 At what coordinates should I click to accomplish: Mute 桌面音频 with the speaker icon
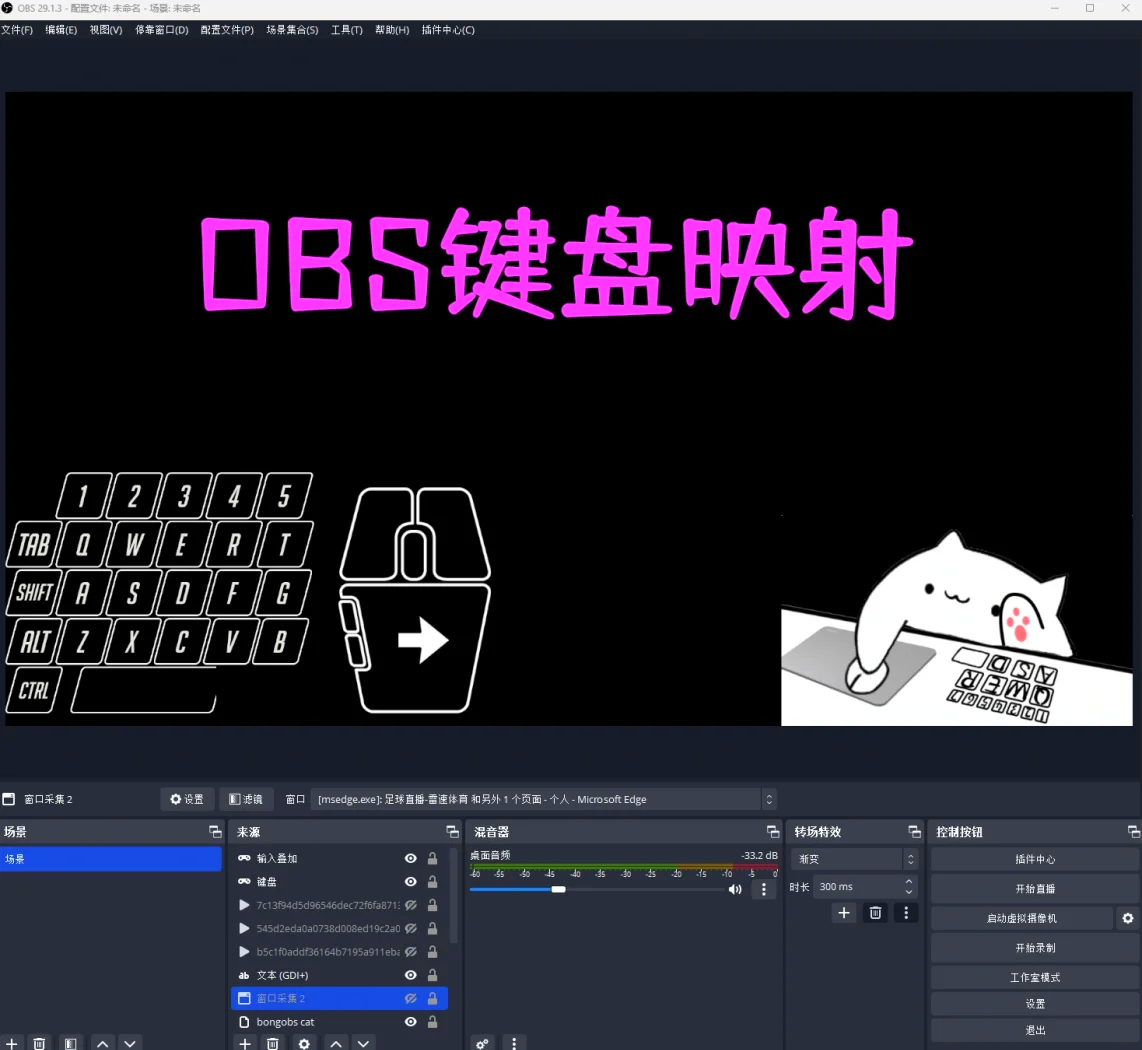pos(735,889)
